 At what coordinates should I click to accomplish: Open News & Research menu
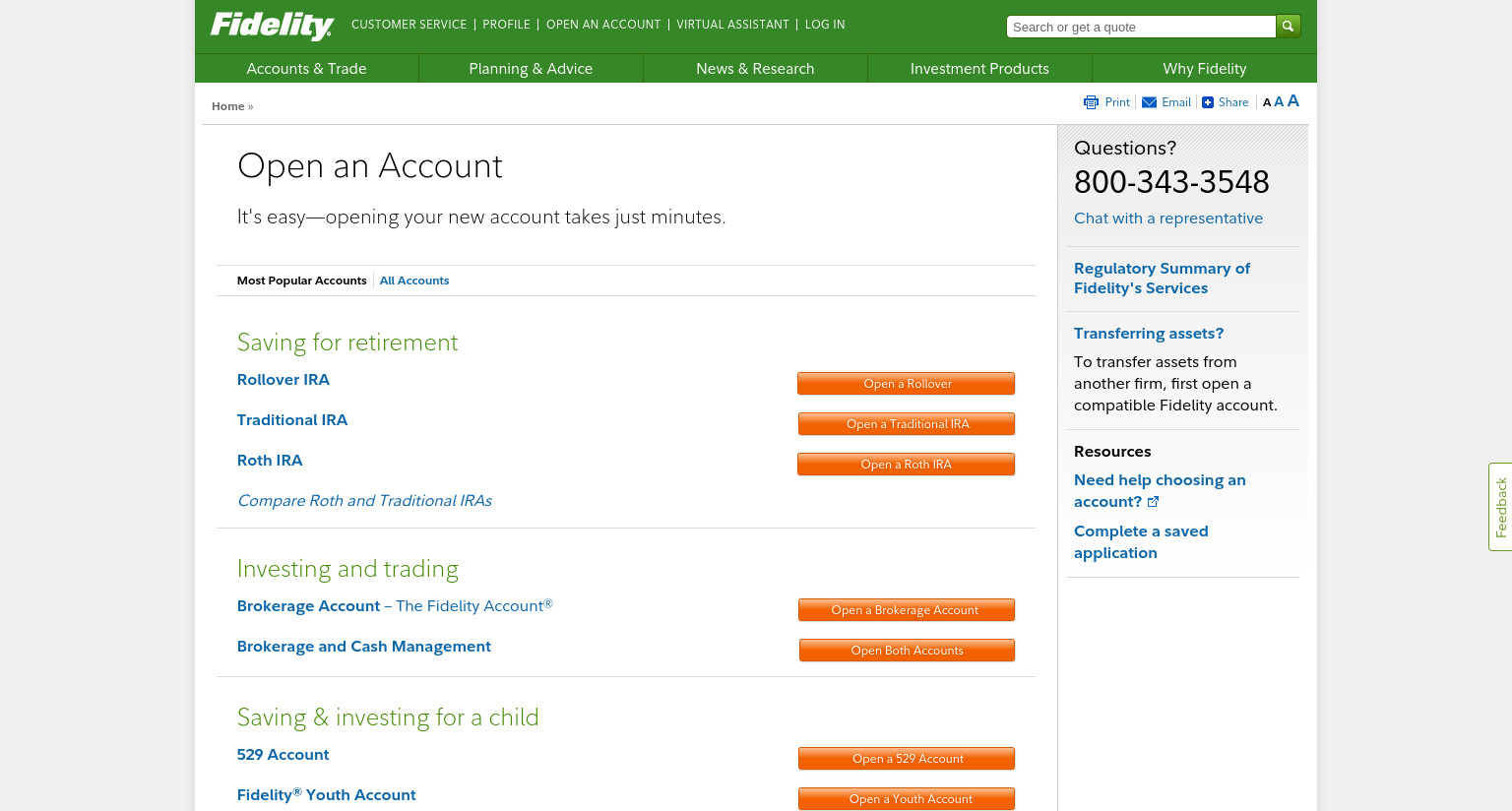[755, 68]
